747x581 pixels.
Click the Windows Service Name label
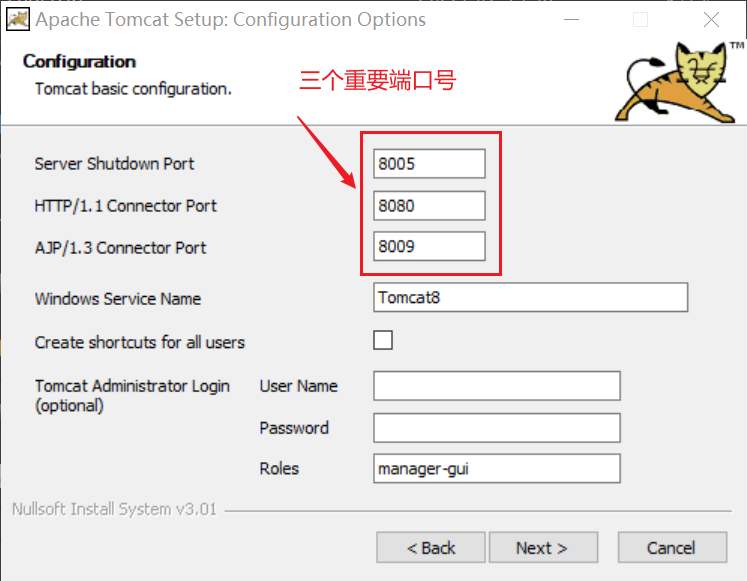[118, 299]
